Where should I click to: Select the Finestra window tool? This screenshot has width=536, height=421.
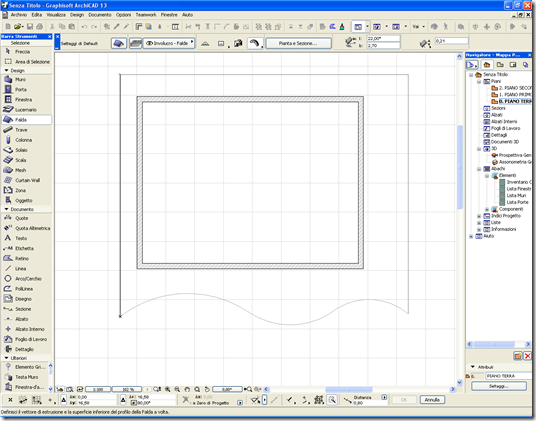[x=26, y=99]
